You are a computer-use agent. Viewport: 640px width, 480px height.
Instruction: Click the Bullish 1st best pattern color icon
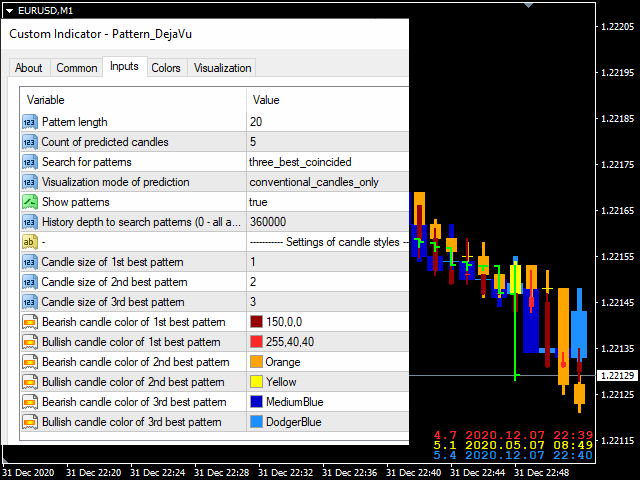coord(30,342)
